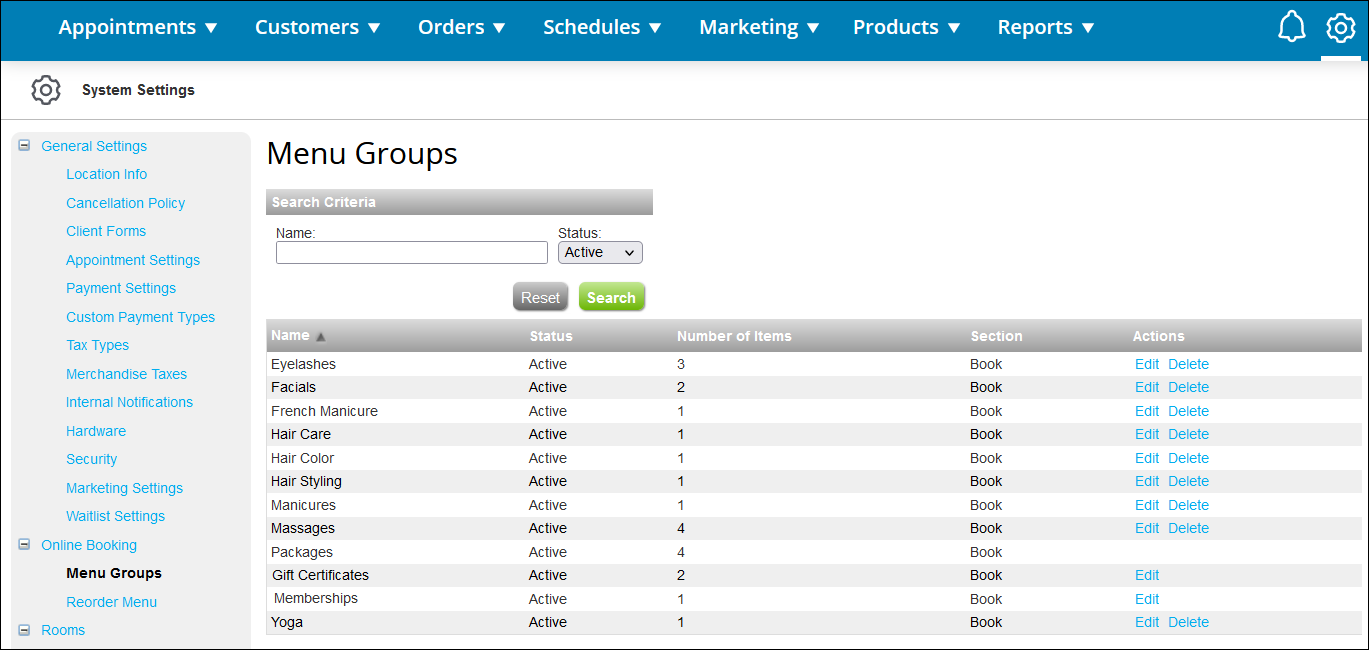Click the settings gear in the top bar
This screenshot has height=650, width=1369.
click(1341, 28)
